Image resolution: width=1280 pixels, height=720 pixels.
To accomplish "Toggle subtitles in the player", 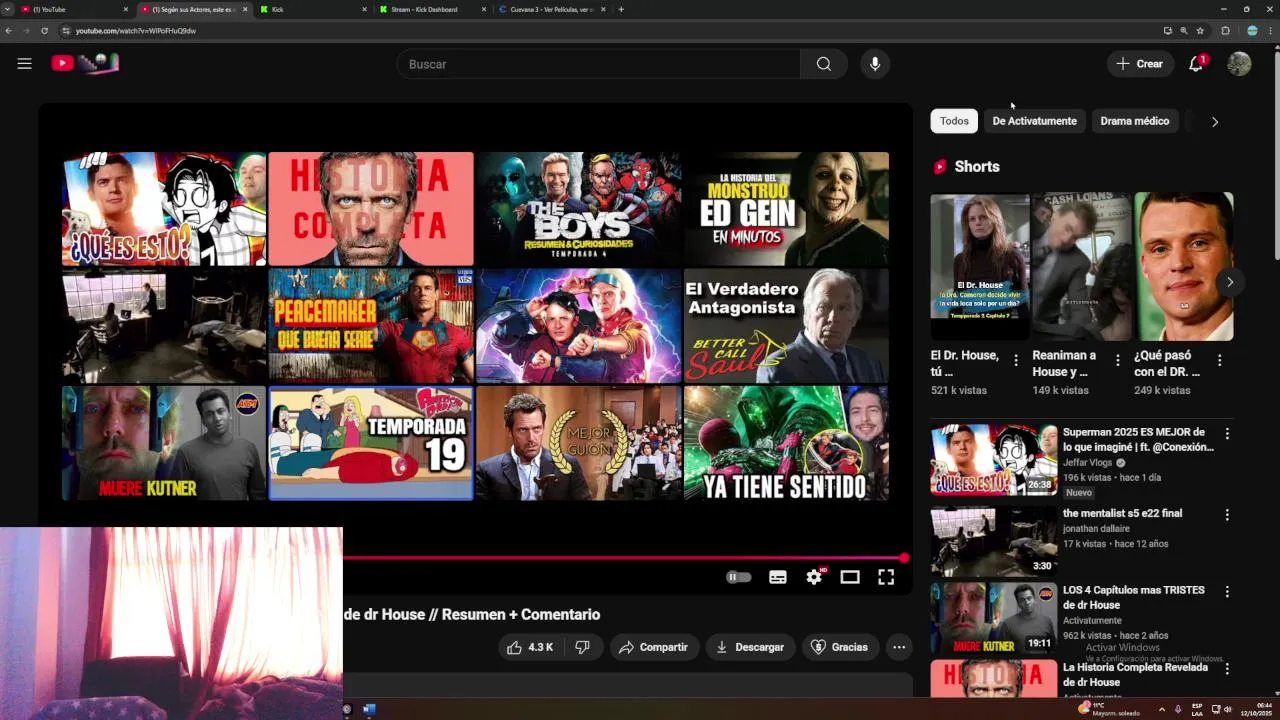I will tap(778, 577).
